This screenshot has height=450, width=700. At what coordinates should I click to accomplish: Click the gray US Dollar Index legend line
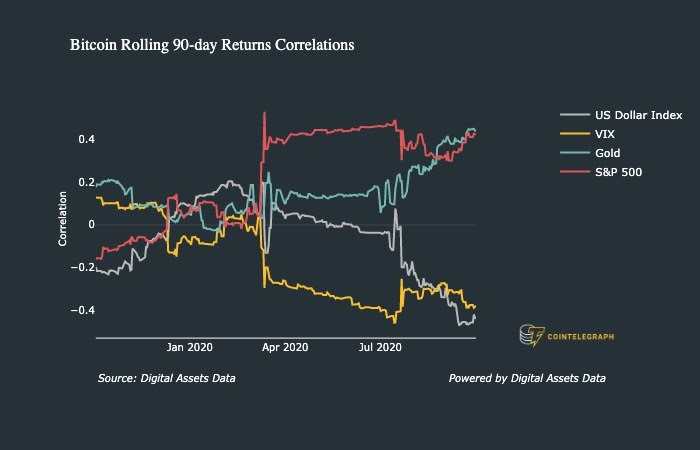[x=575, y=115]
